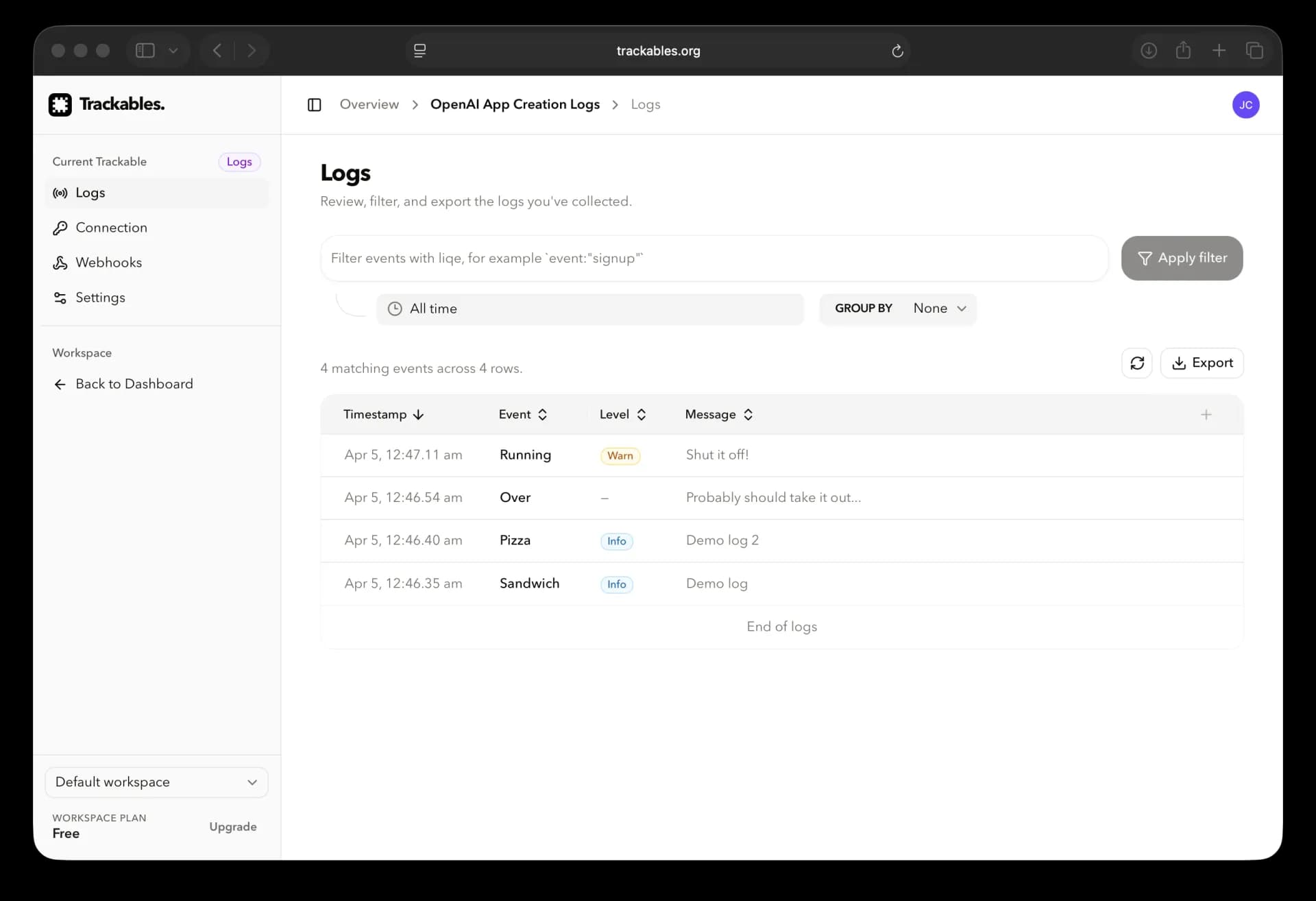
Task: Open Connection settings via the key icon
Action: 60,228
